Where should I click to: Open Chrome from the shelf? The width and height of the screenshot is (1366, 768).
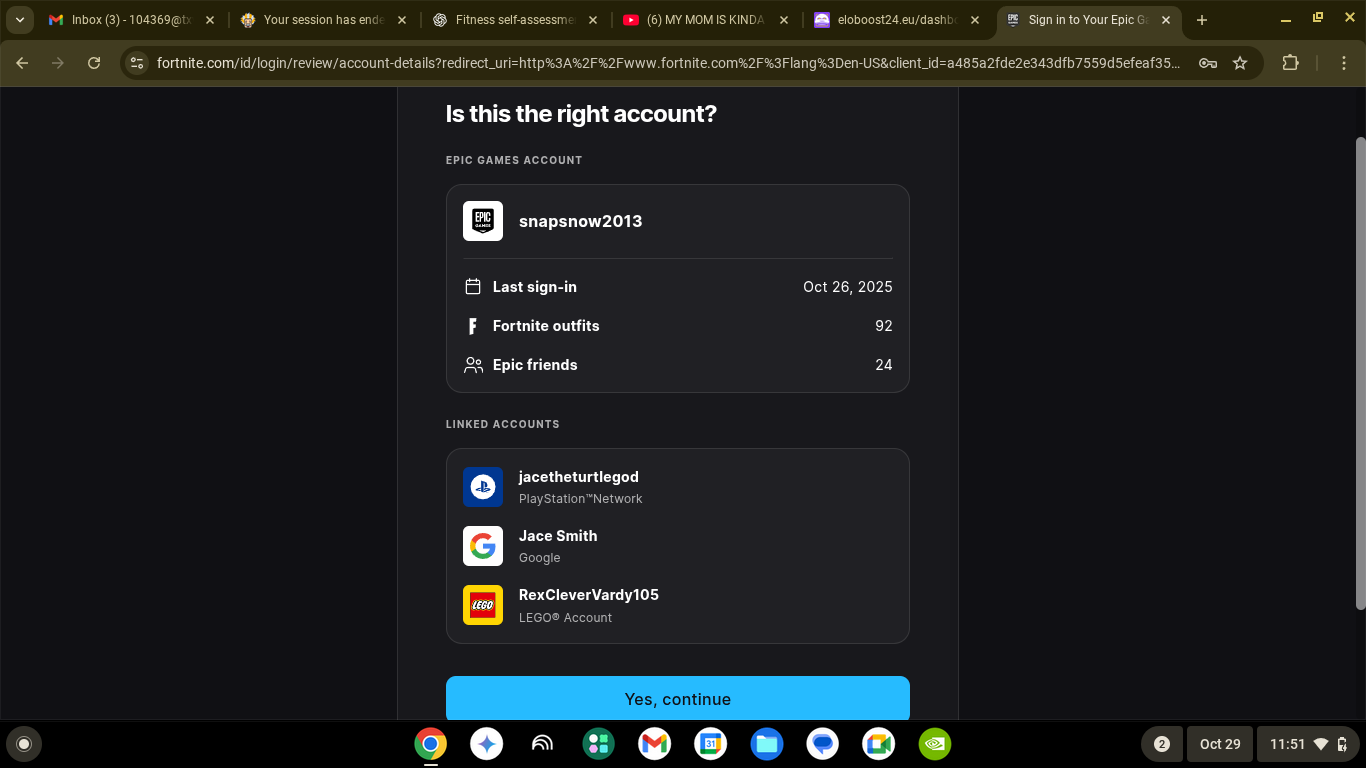coord(431,744)
